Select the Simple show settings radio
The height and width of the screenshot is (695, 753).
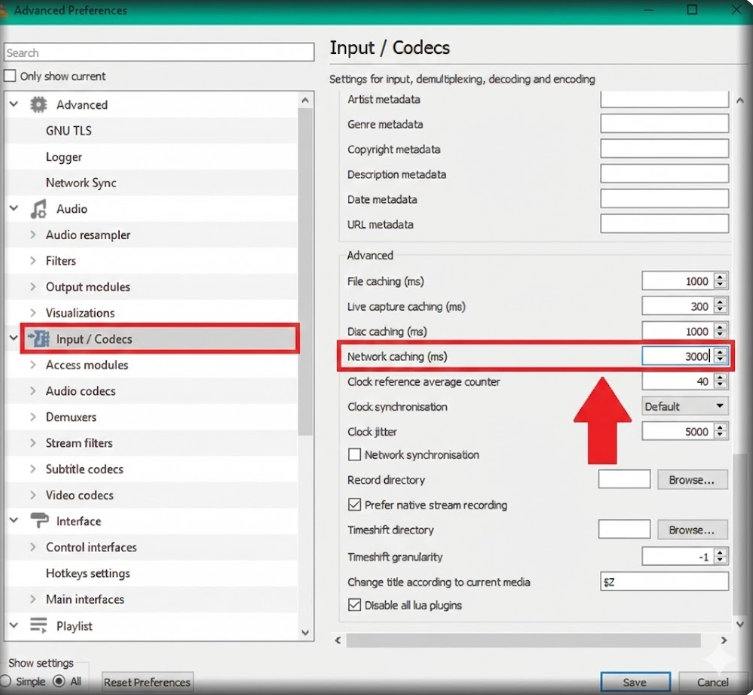pyautogui.click(x=6, y=681)
